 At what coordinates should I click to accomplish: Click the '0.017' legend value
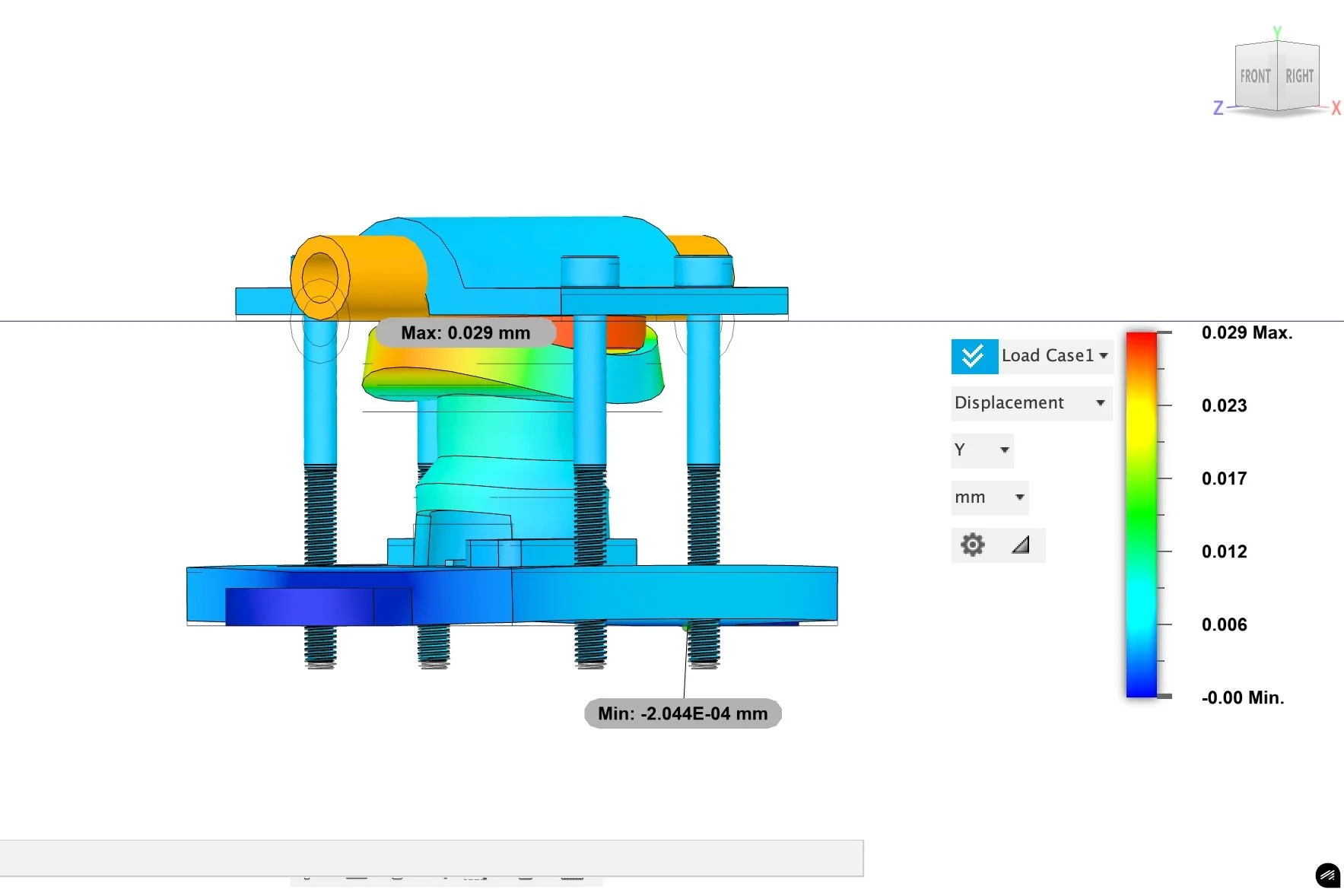1224,478
